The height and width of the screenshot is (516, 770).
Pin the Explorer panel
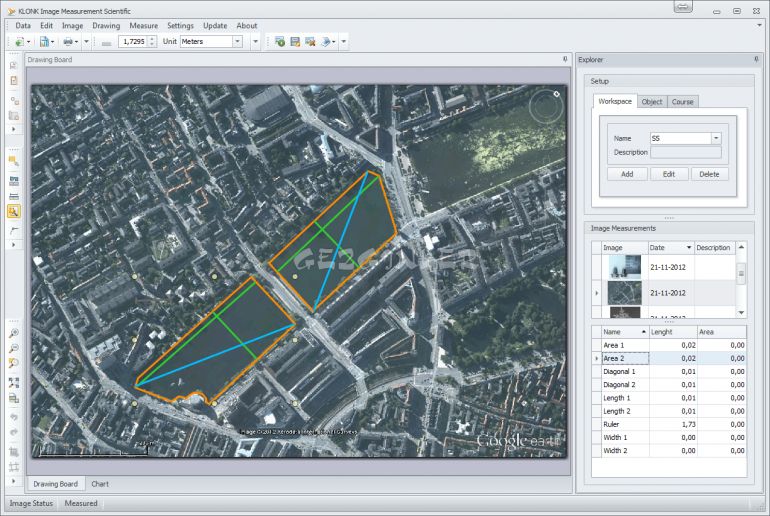[x=756, y=59]
